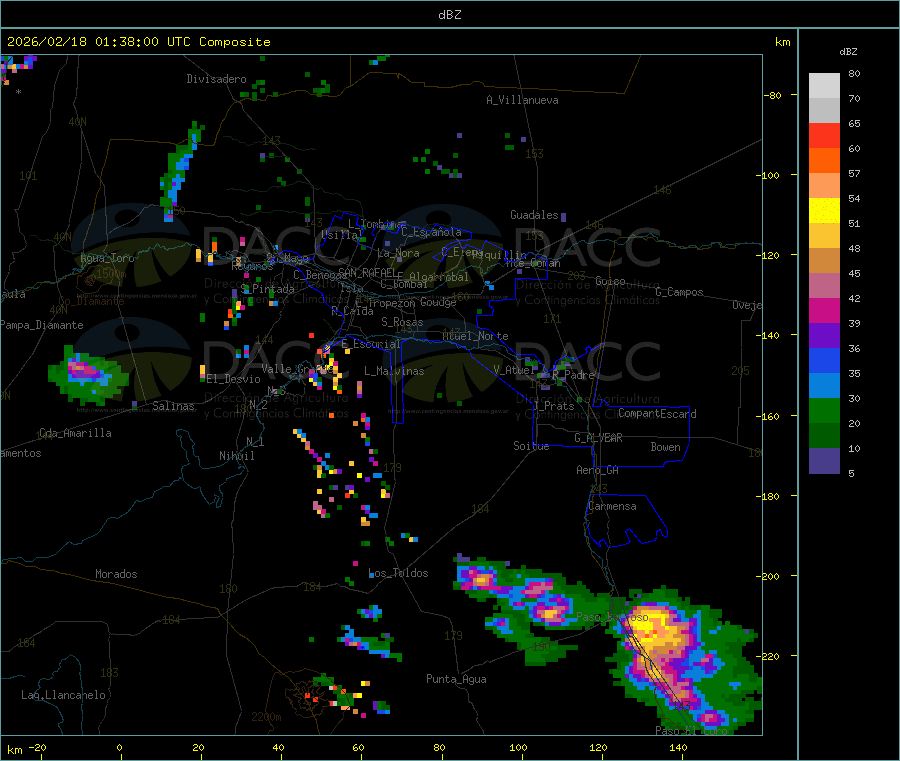Click the Soitue place label
This screenshot has width=900, height=761.
pyautogui.click(x=531, y=446)
